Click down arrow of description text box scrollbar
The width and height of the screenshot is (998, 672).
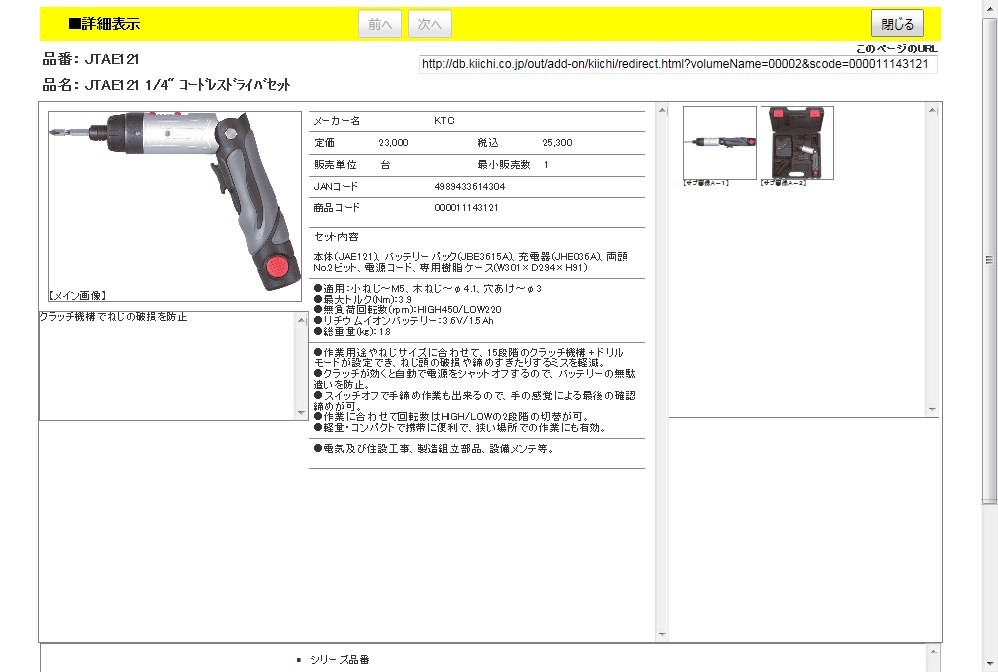click(302, 413)
